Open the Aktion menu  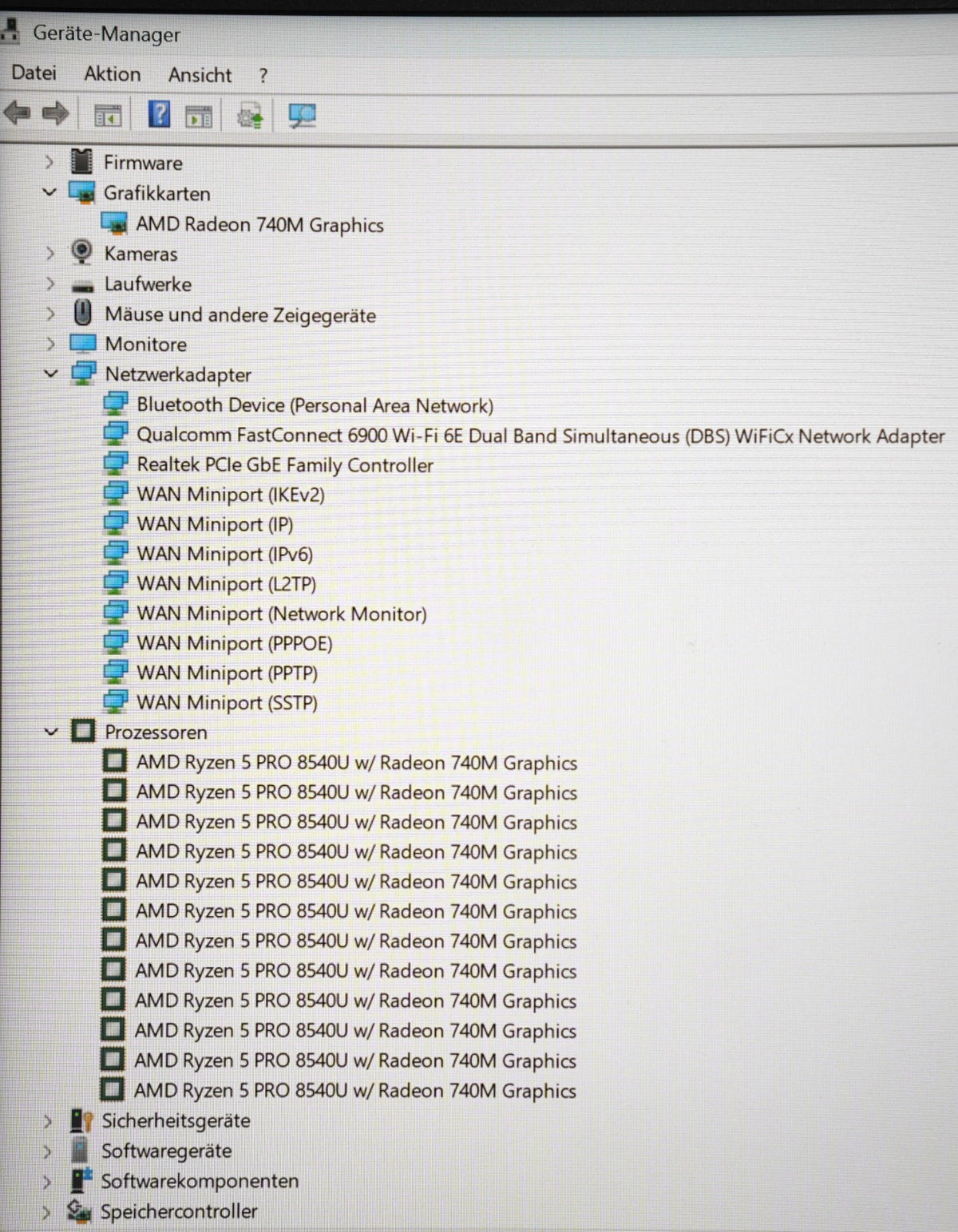pos(113,74)
